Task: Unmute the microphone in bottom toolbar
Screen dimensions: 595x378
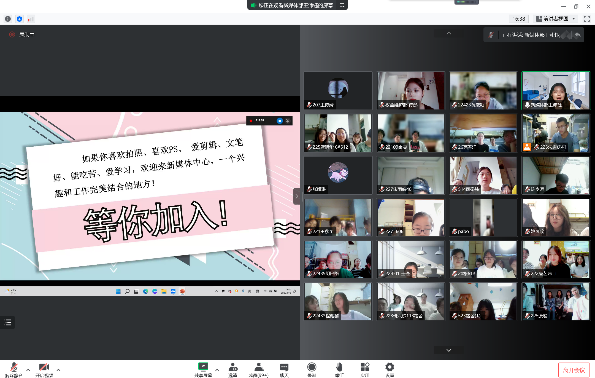Action: coord(14,369)
